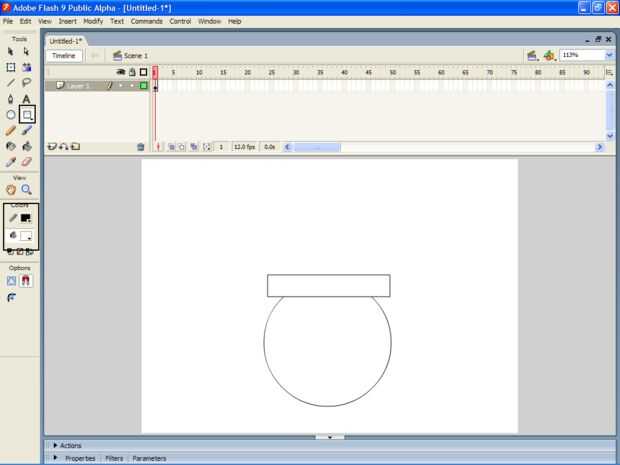The width and height of the screenshot is (620, 465).
Task: Open the fill color swatch
Action: click(26, 236)
